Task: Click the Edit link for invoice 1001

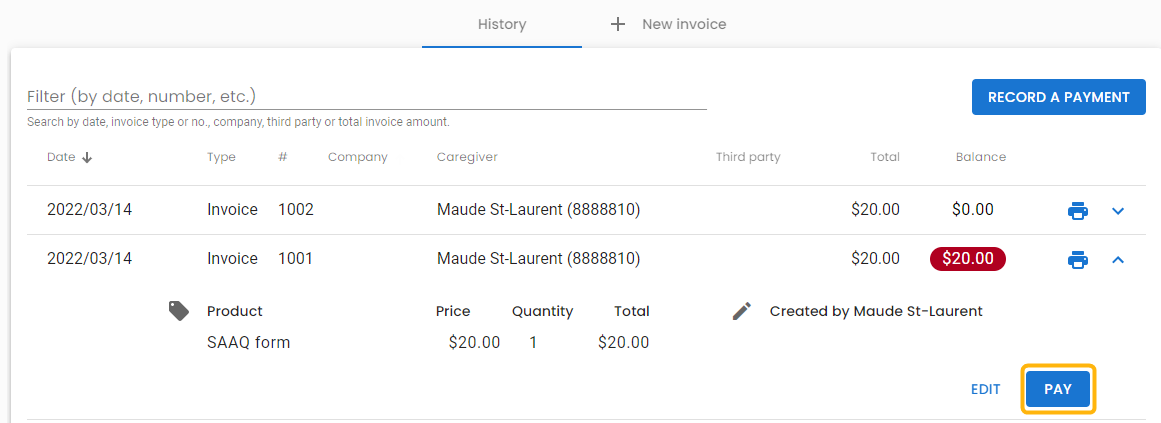Action: [x=985, y=389]
